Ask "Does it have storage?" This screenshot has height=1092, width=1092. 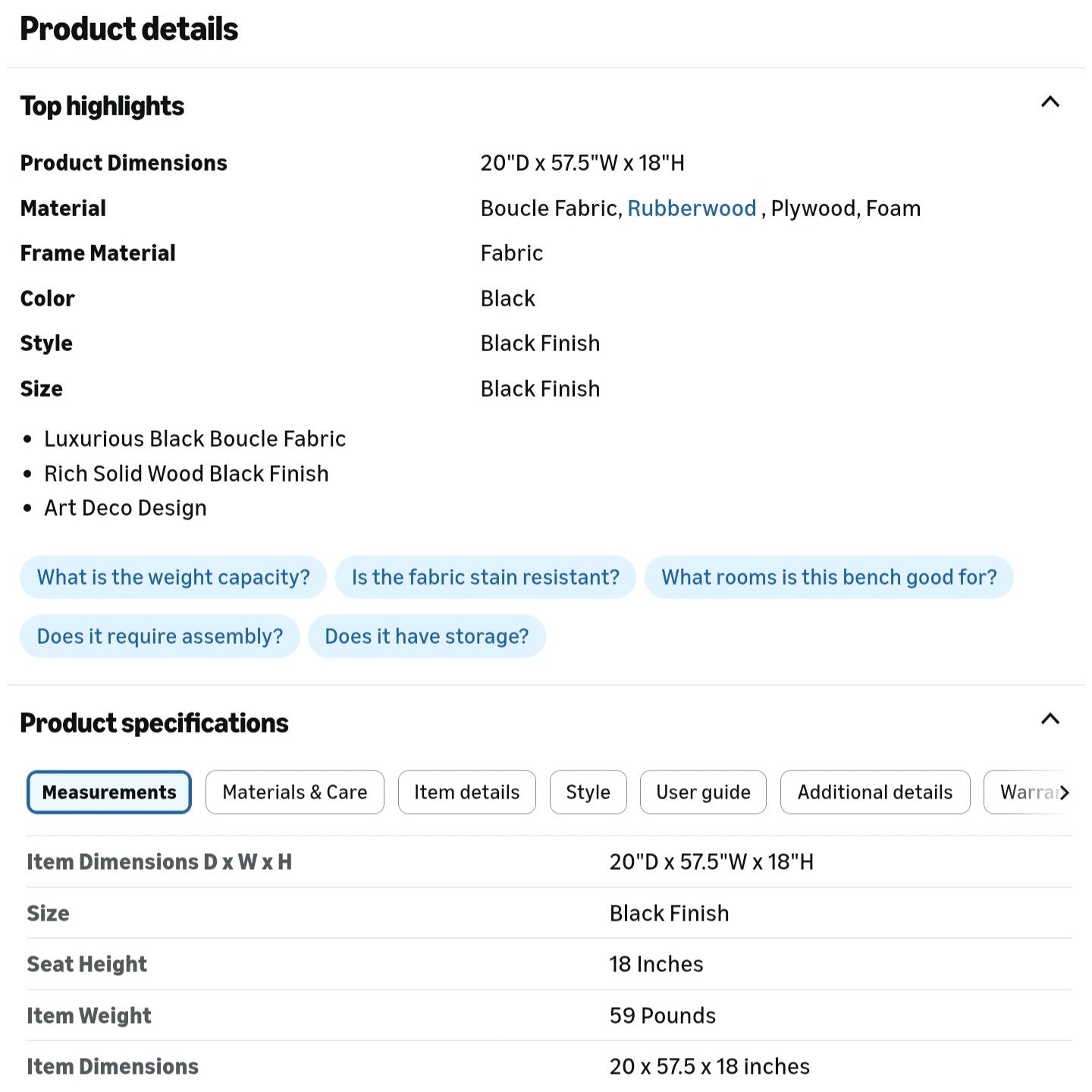[x=427, y=636]
